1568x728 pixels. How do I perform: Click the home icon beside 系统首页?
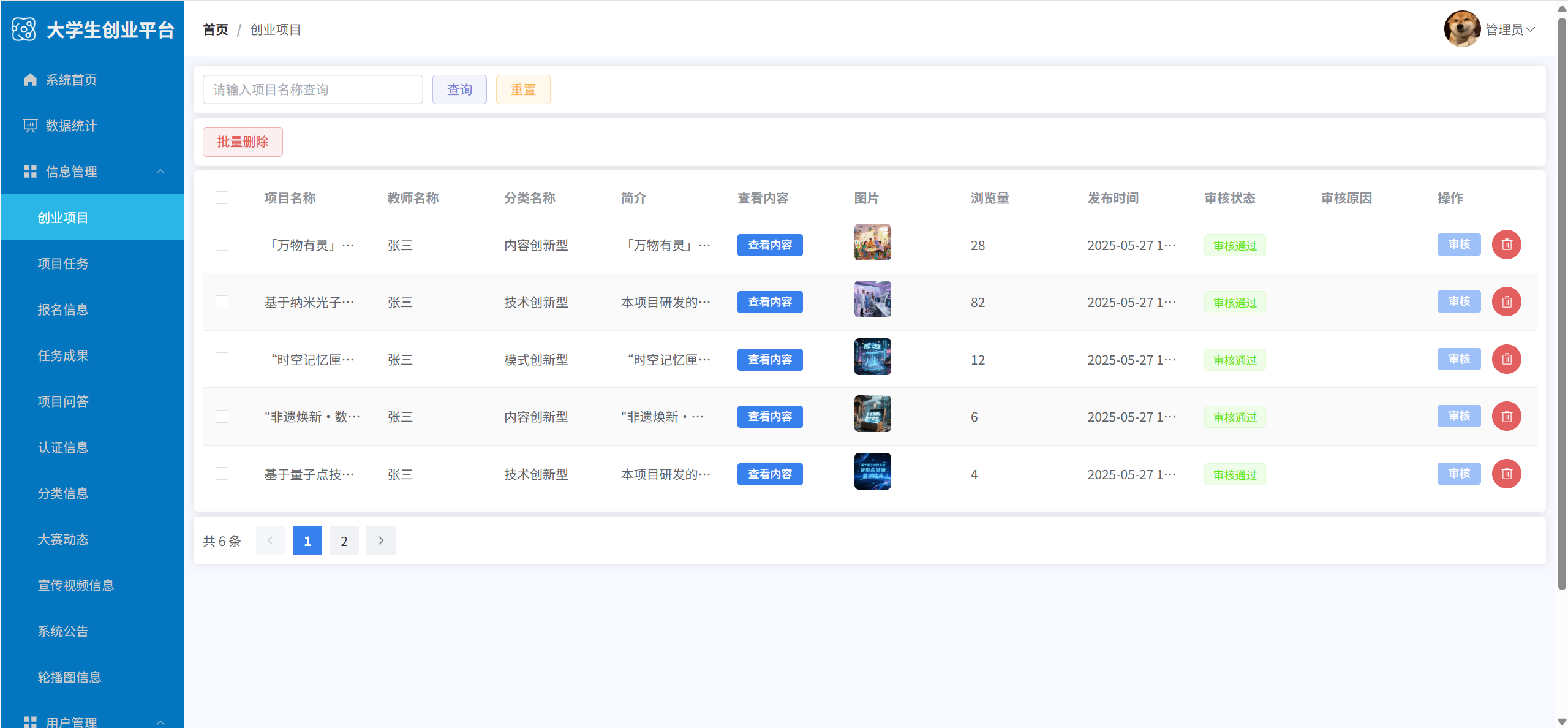point(30,80)
